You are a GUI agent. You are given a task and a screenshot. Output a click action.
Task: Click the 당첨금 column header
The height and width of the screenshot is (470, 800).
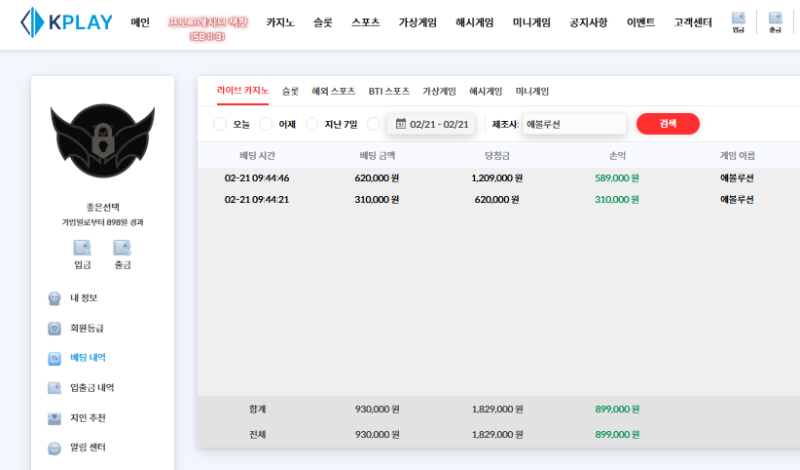[x=497, y=156]
